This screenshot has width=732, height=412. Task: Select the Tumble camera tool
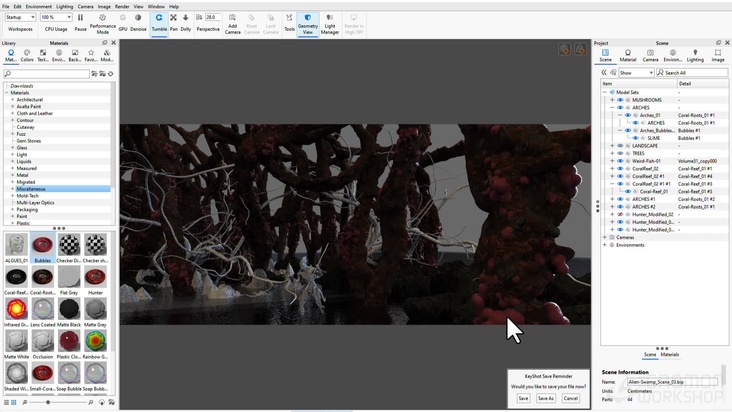pos(159,22)
